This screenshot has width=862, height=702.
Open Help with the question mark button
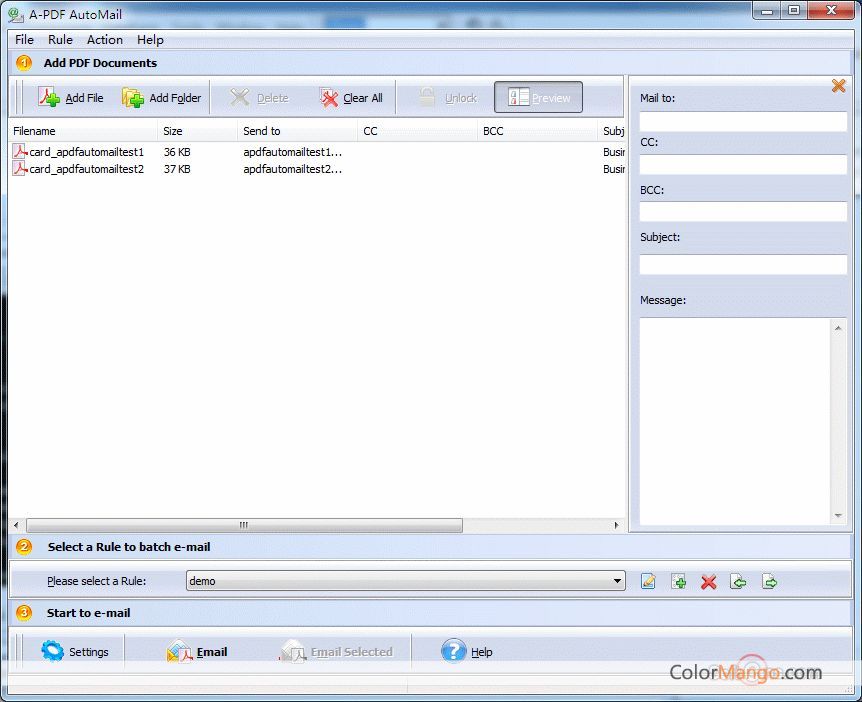(x=466, y=651)
